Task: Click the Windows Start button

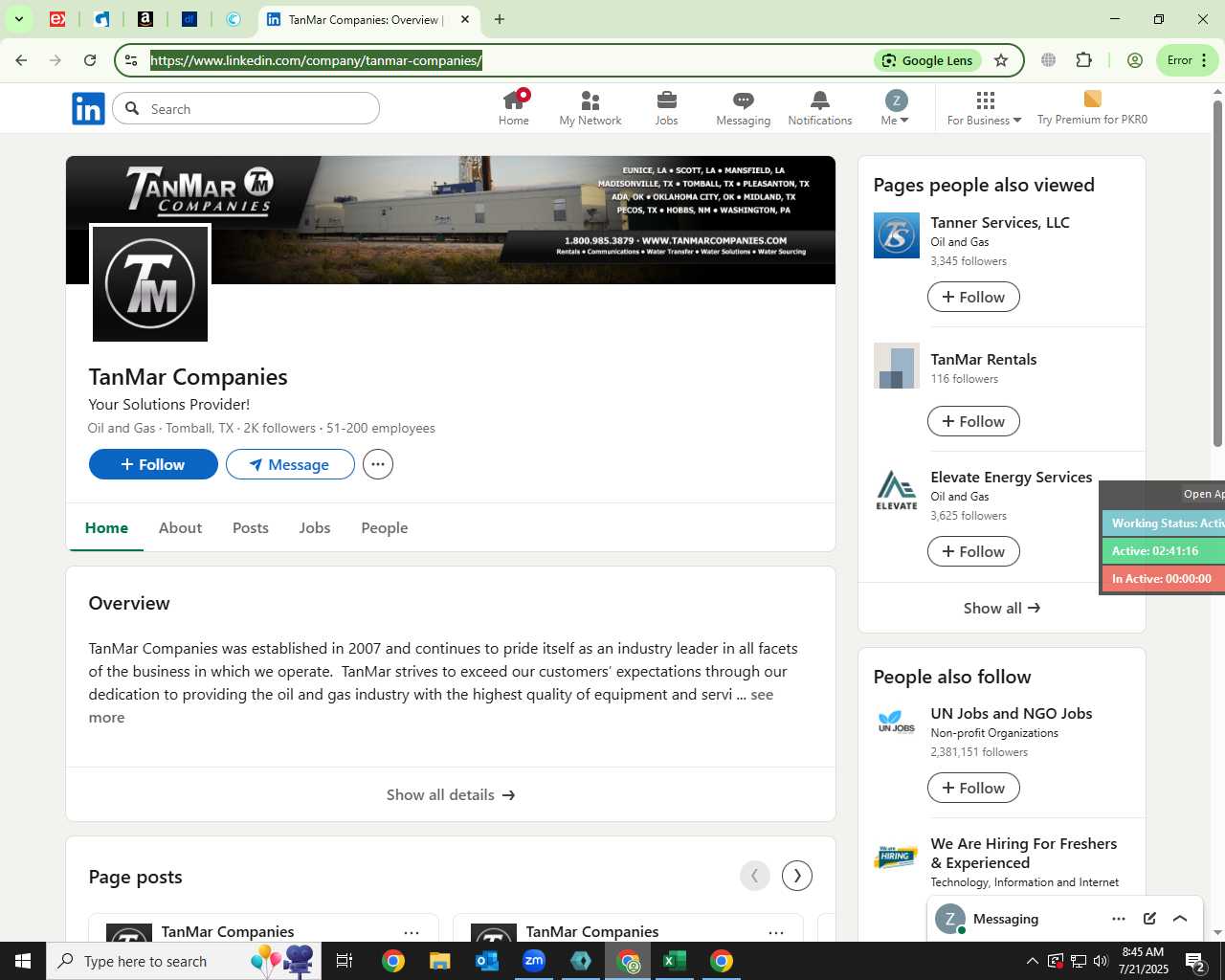Action: (x=23, y=961)
